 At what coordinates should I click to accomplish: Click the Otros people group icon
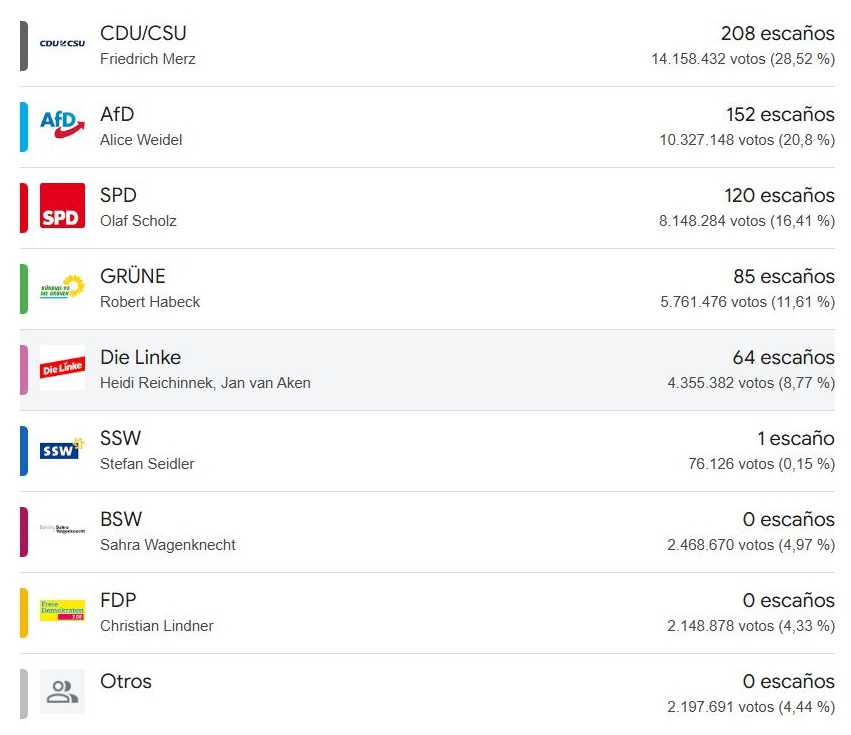point(62,691)
